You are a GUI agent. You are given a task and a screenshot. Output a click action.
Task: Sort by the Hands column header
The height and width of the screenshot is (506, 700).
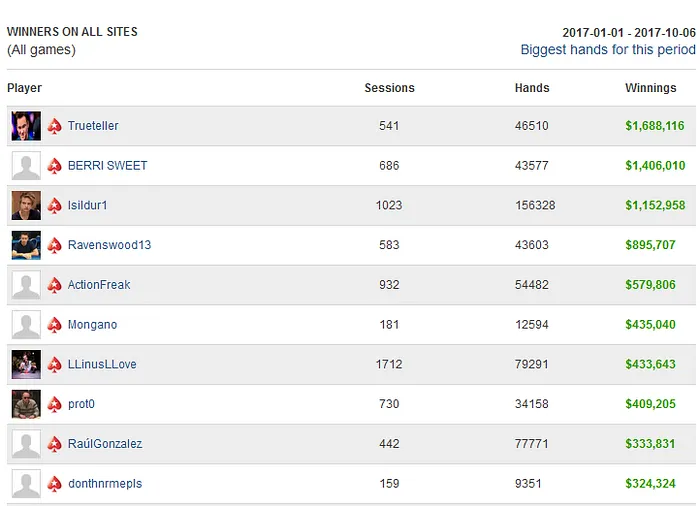point(531,88)
